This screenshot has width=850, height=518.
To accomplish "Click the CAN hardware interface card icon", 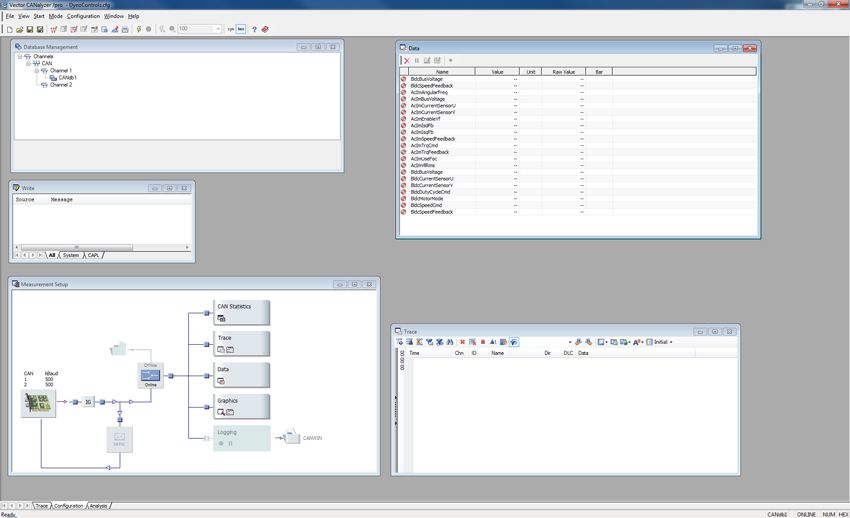I will point(39,403).
